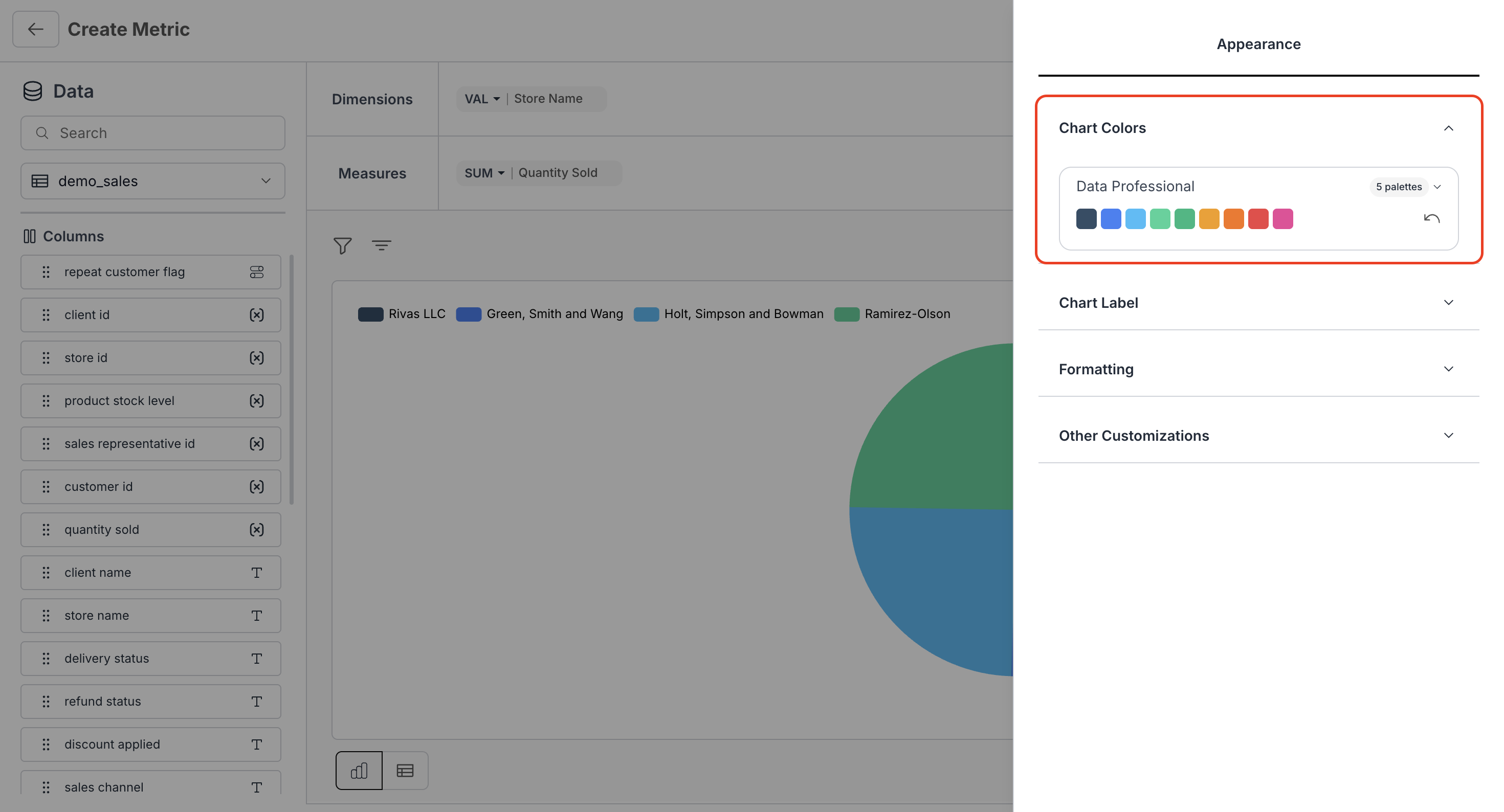Select the pink color swatch
This screenshot has width=1504, height=812.
1282,219
